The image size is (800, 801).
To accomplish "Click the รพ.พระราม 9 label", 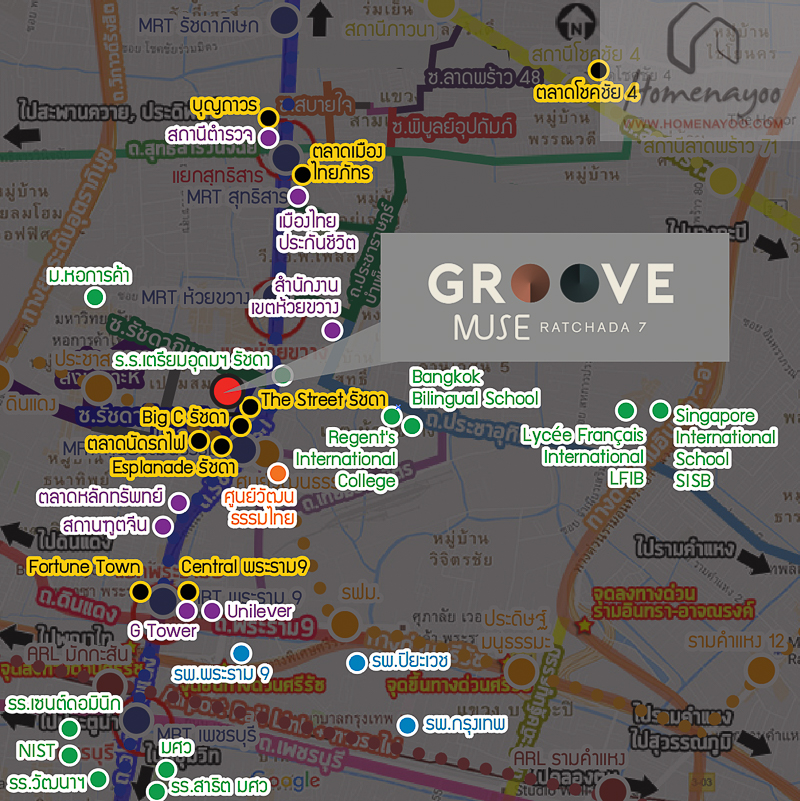I will (222, 674).
